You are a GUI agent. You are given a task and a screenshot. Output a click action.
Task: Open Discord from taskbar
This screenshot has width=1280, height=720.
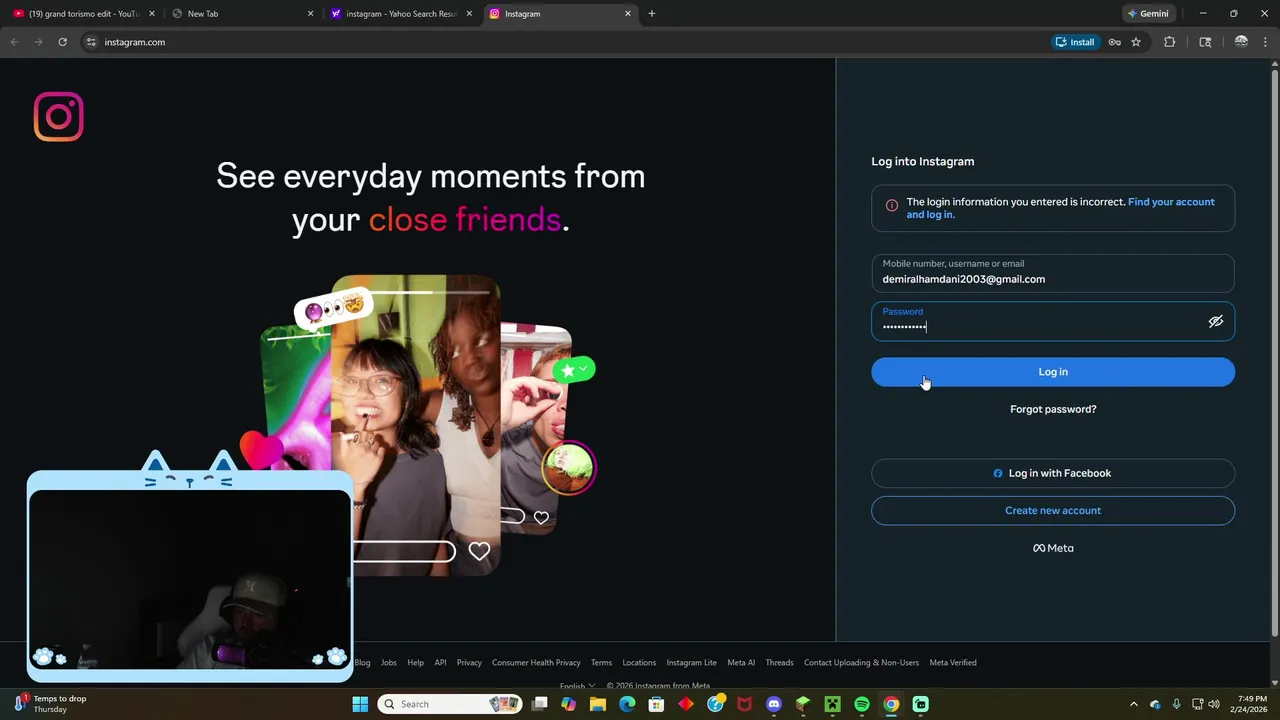click(x=773, y=704)
